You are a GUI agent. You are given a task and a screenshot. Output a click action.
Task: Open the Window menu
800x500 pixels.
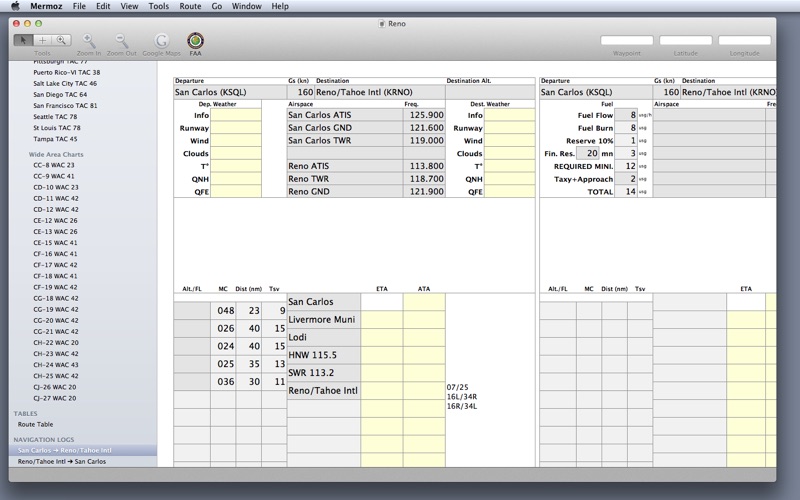[x=246, y=6]
